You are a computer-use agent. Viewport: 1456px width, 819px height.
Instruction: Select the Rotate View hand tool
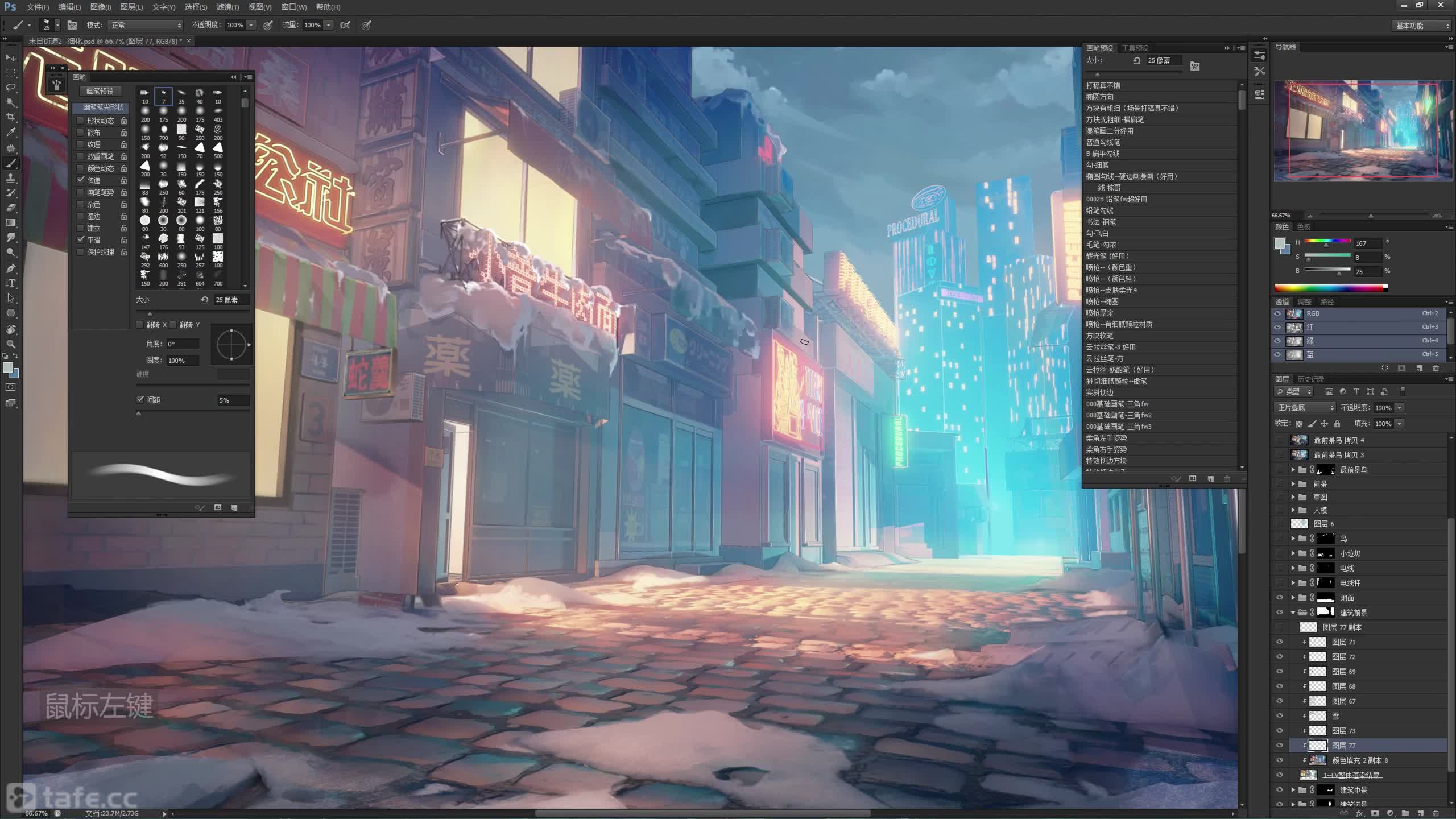pyautogui.click(x=11, y=329)
